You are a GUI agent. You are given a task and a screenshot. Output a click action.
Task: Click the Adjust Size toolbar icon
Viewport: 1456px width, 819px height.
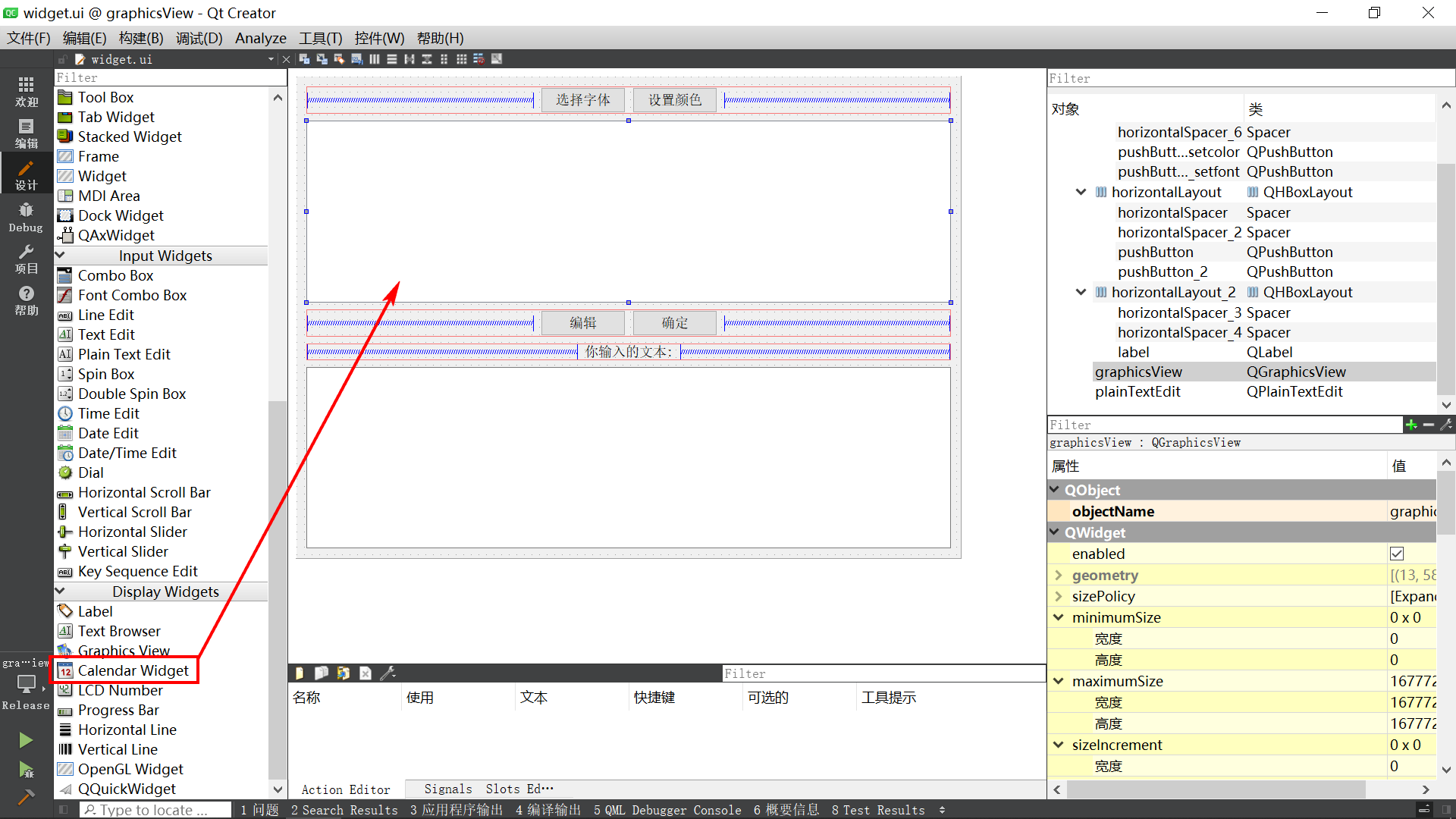497,59
